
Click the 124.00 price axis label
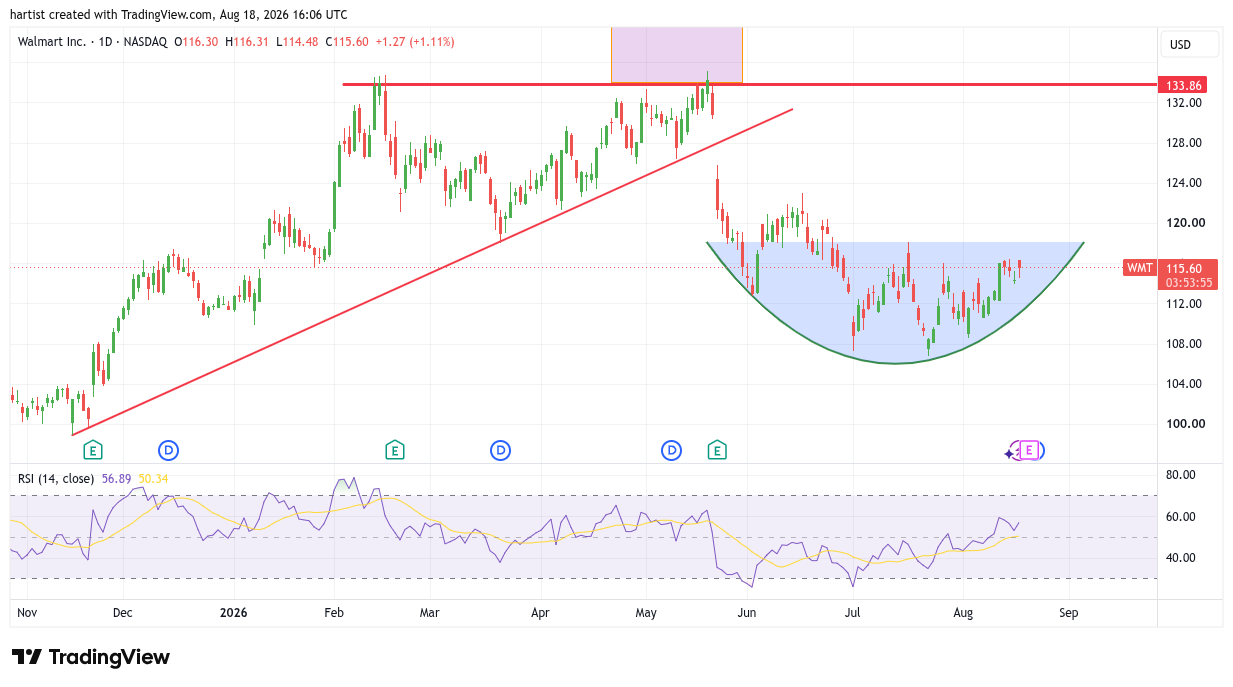(x=1184, y=183)
